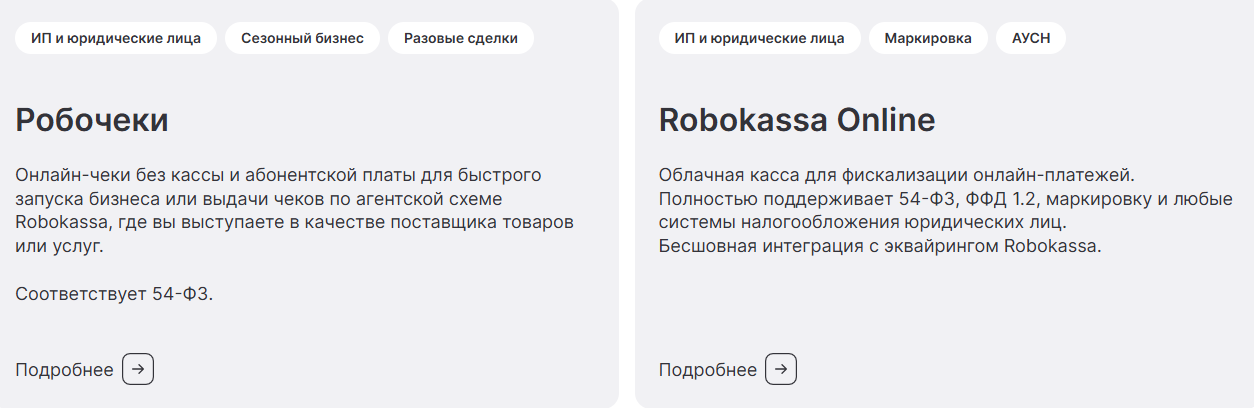Choose the Разовые сделки tag
The image size is (1254, 408).
[461, 39]
